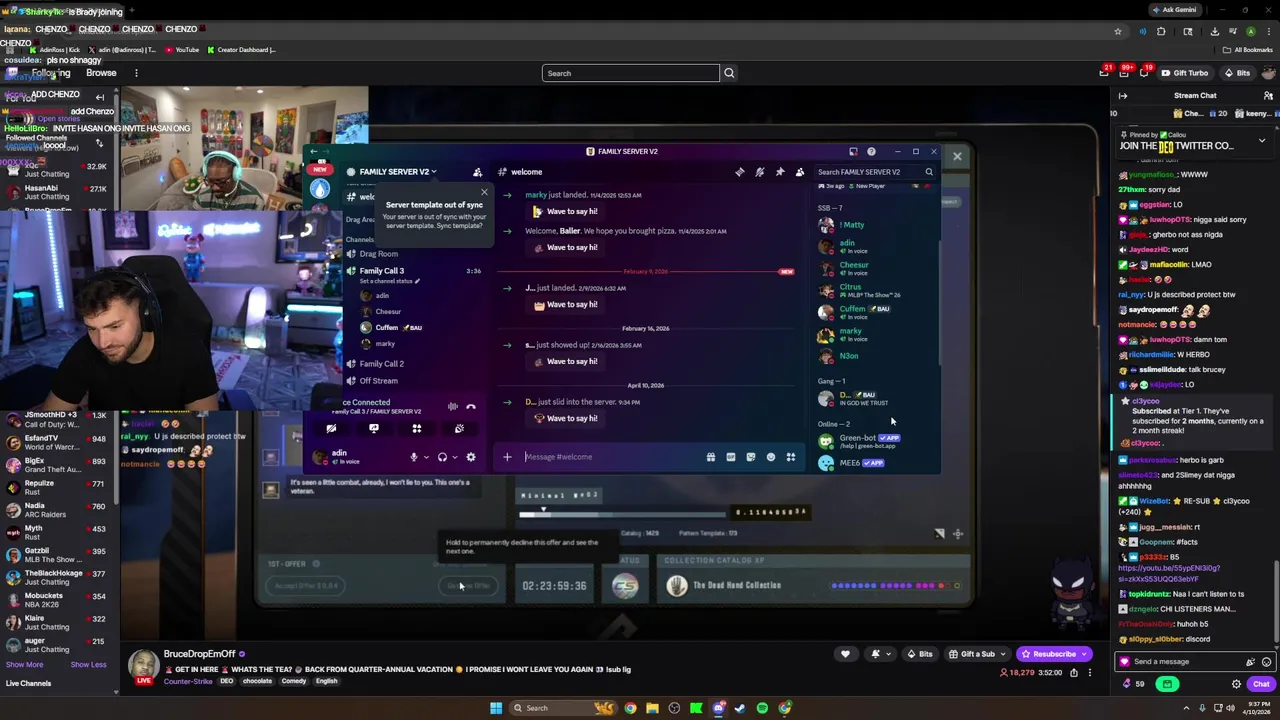Click Bits button in Twitch top bar
Image resolution: width=1280 pixels, height=720 pixels.
pyautogui.click(x=1237, y=73)
